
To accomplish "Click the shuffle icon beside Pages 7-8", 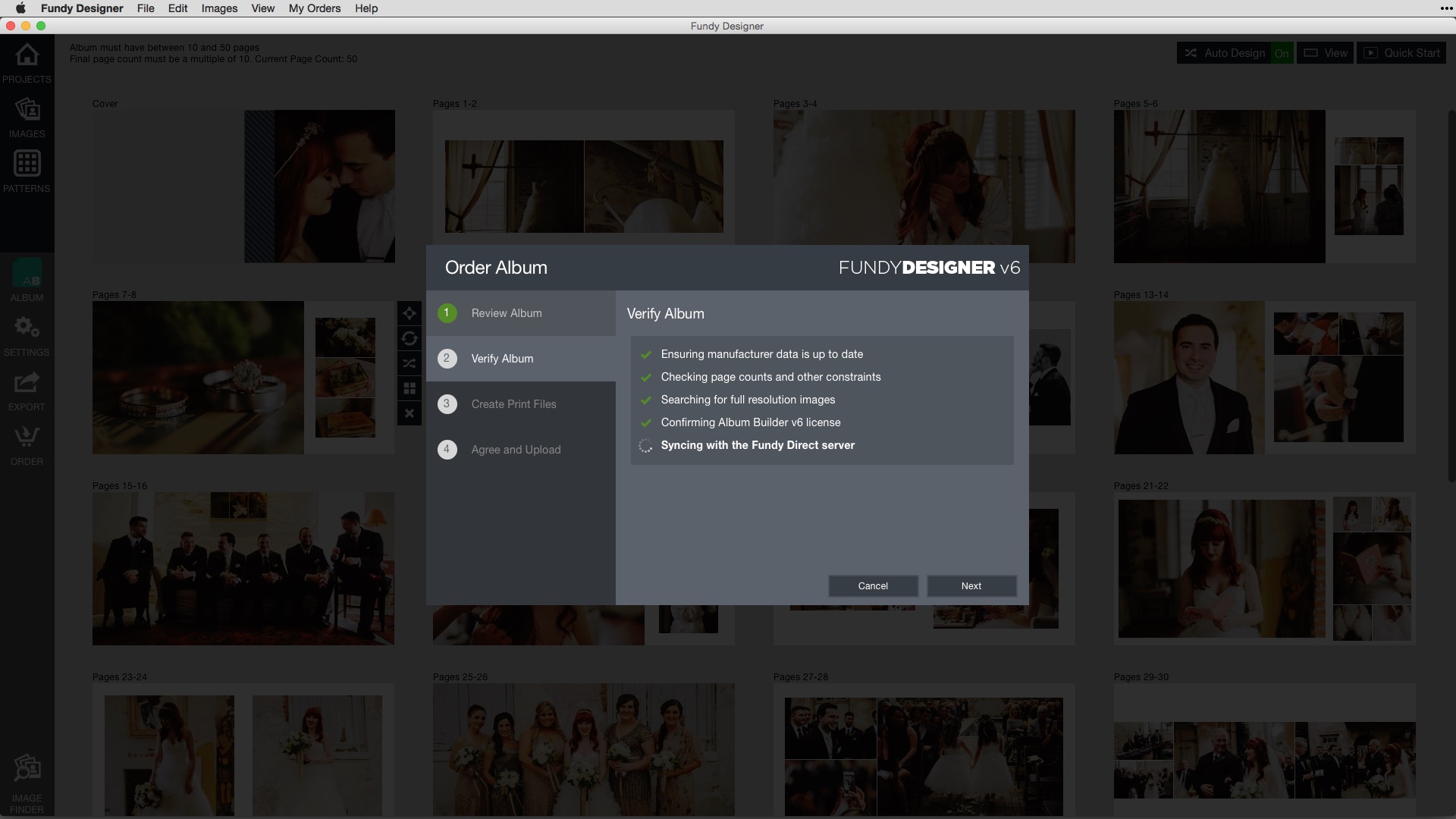I will click(409, 363).
